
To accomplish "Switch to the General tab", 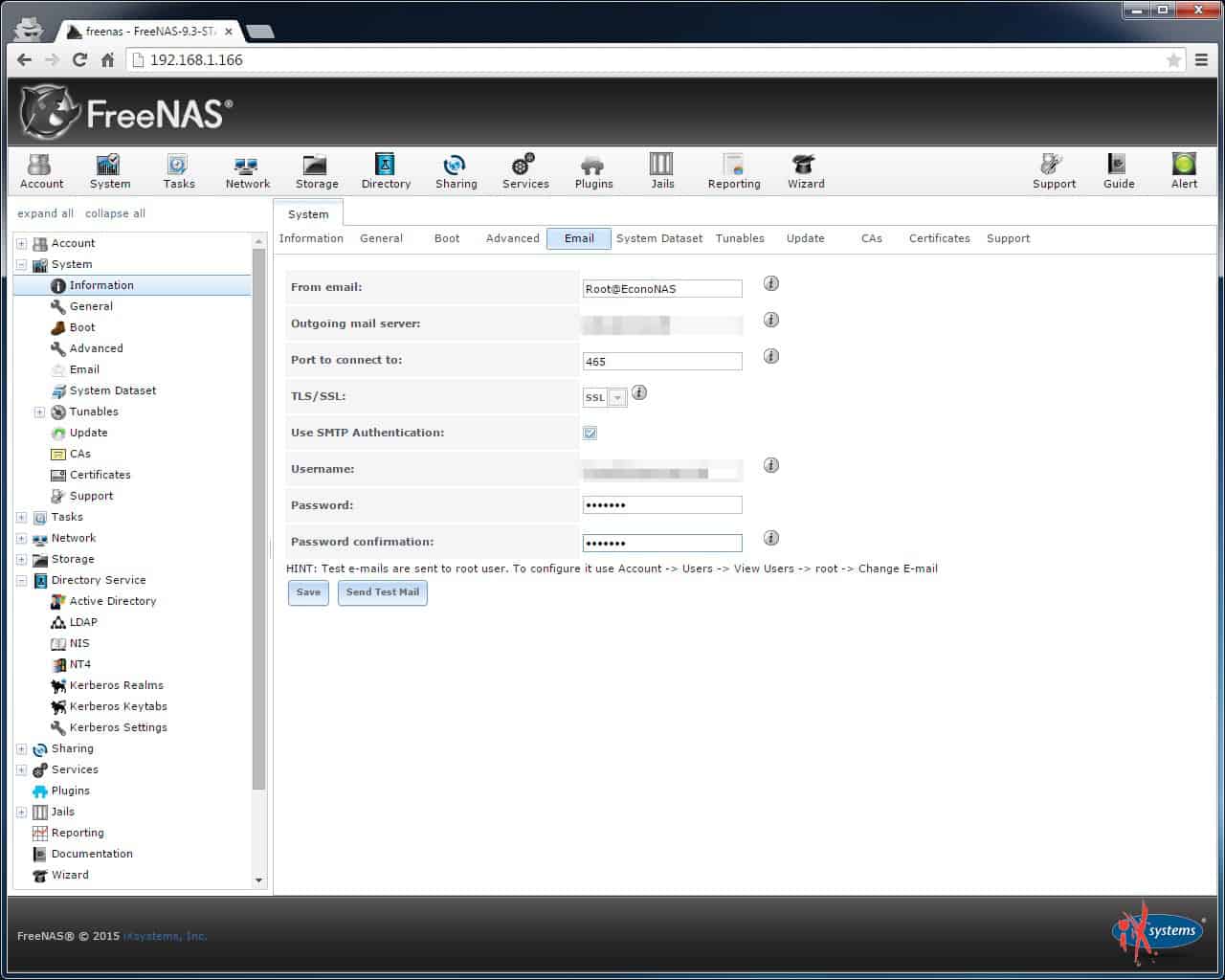I will (x=381, y=238).
